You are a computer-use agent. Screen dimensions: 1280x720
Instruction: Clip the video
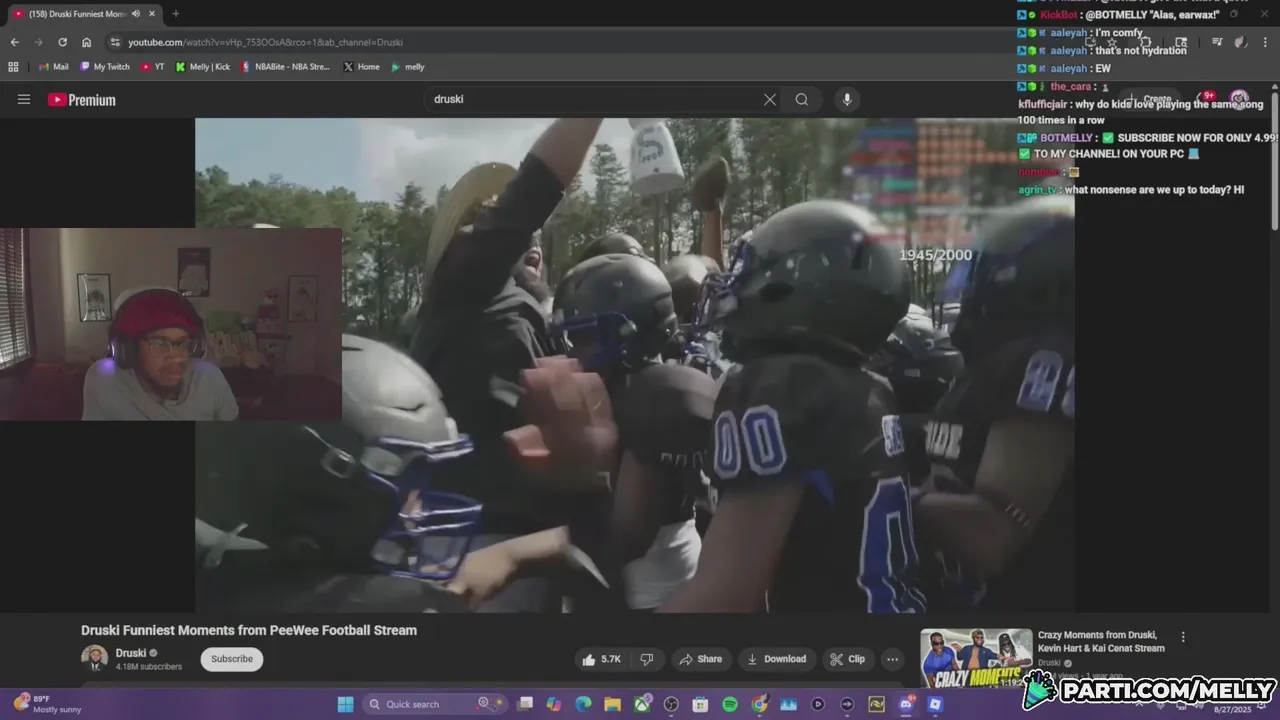tap(848, 659)
